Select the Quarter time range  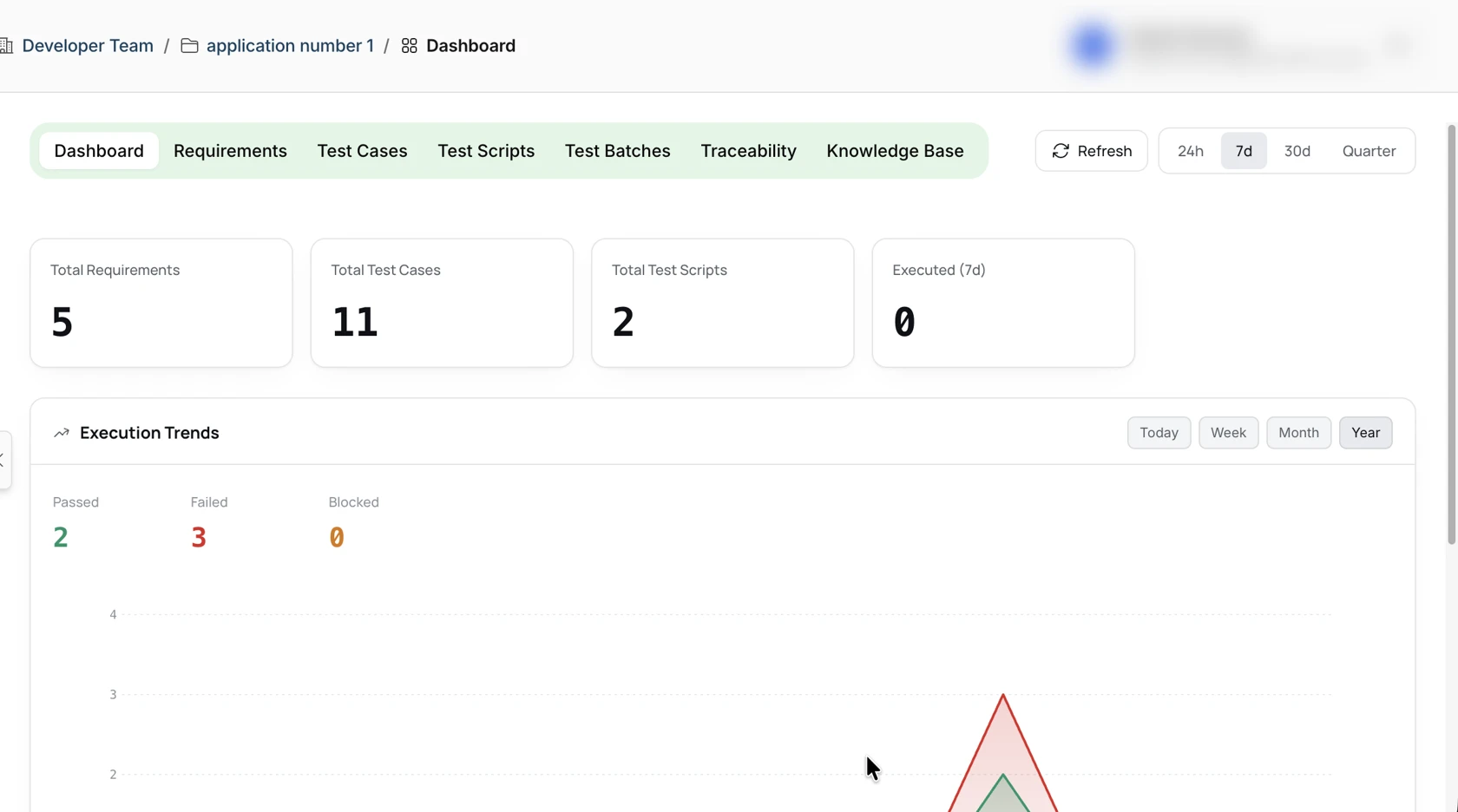[x=1369, y=151]
